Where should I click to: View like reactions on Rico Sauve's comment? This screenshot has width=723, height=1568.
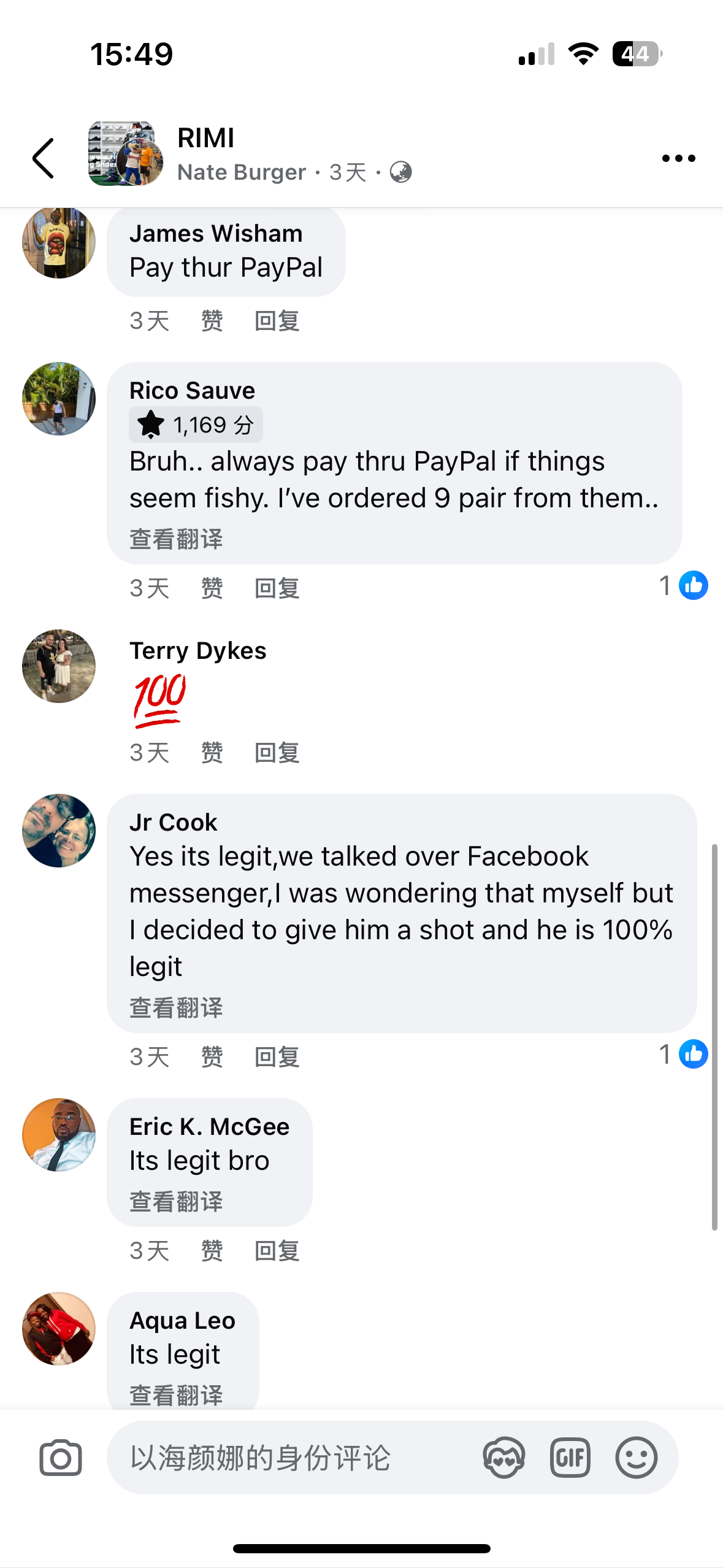[x=683, y=586]
